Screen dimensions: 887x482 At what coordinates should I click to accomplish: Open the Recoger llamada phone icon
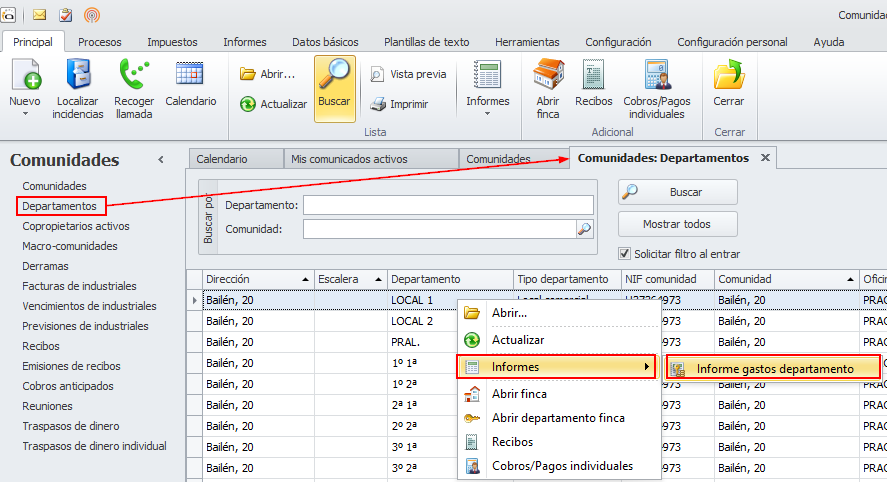tap(133, 77)
